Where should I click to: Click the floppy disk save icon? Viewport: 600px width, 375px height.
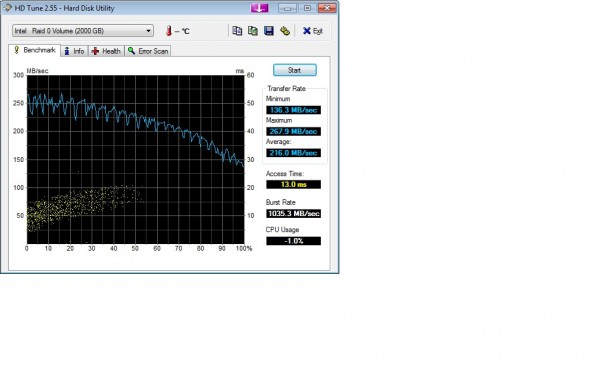[x=269, y=31]
